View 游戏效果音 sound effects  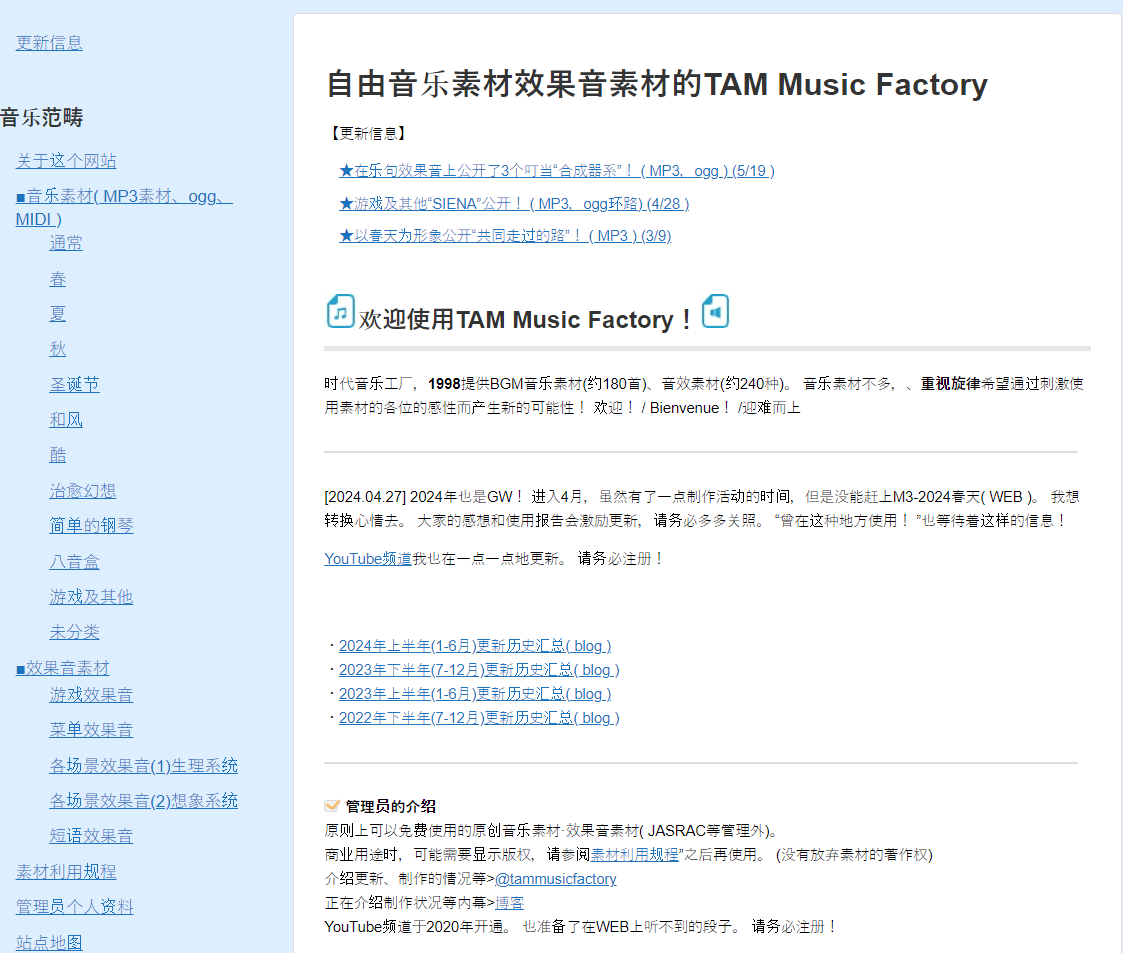coord(91,695)
